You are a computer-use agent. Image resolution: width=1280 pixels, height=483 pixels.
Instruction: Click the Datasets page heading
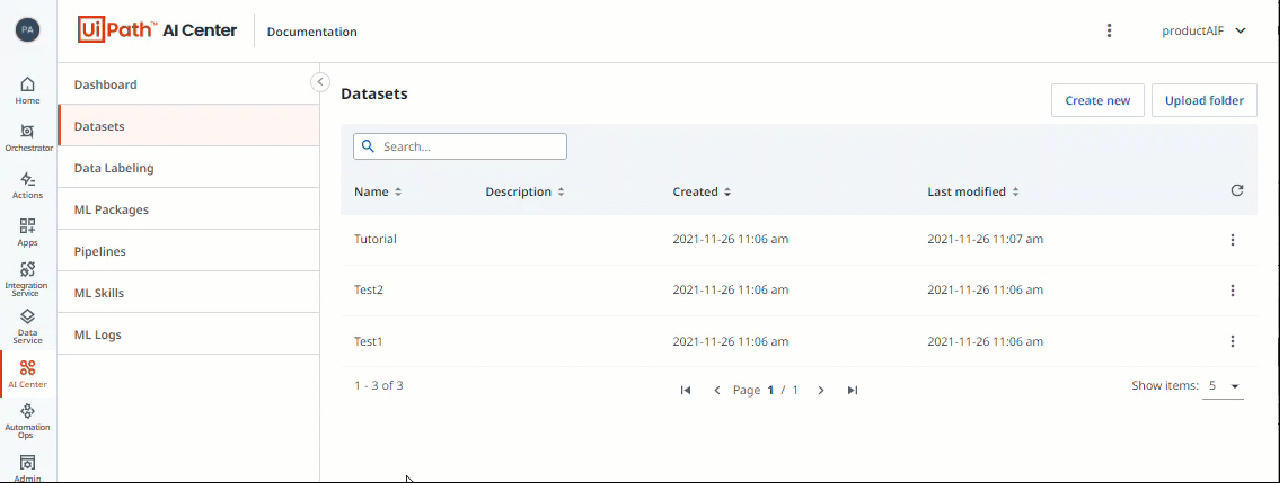coord(375,94)
